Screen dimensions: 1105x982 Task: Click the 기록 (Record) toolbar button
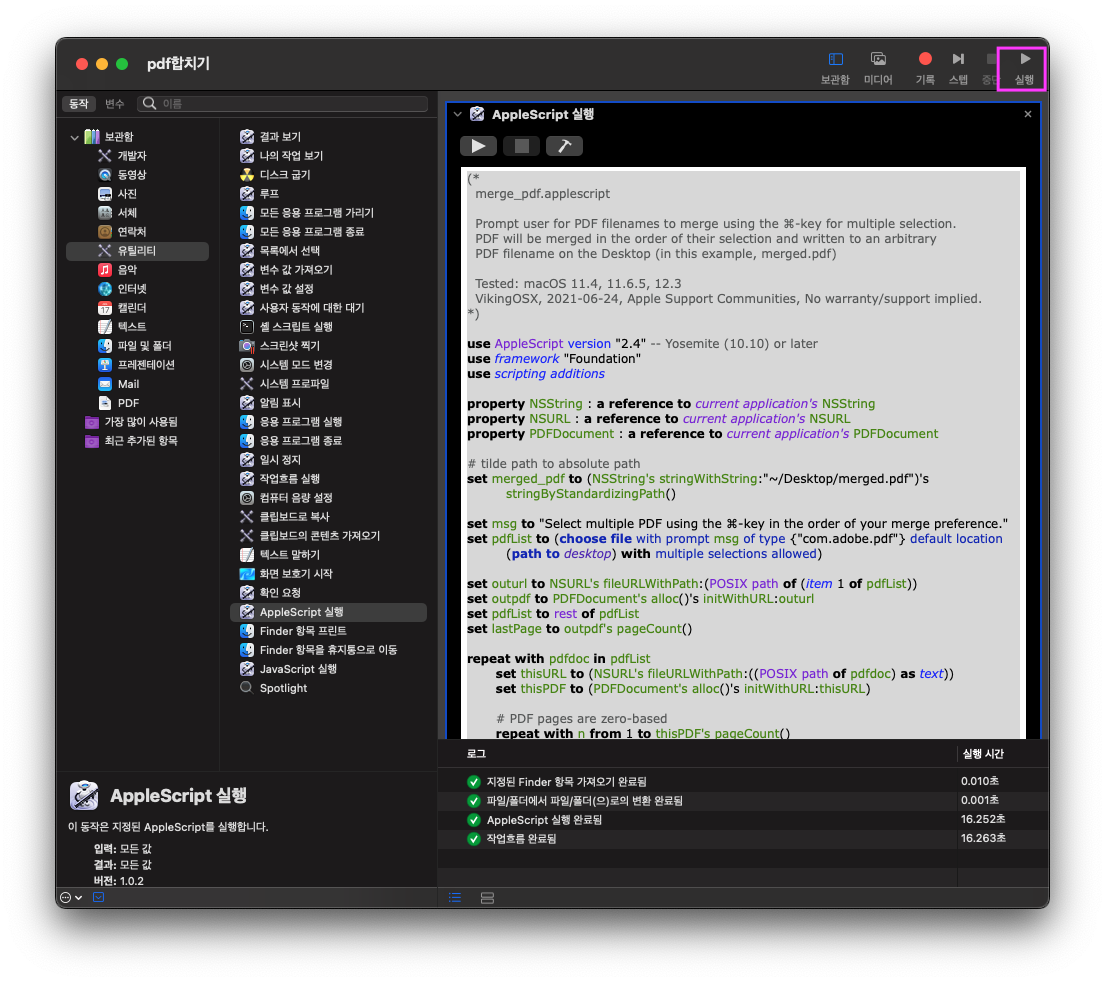tap(925, 68)
